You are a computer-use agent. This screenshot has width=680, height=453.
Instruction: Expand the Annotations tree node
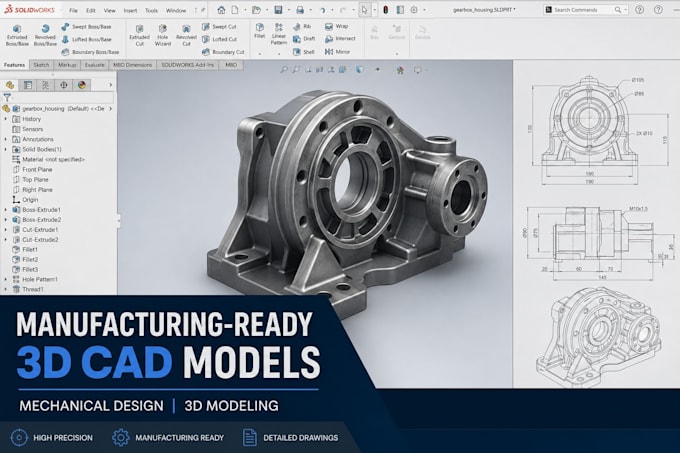[6, 139]
